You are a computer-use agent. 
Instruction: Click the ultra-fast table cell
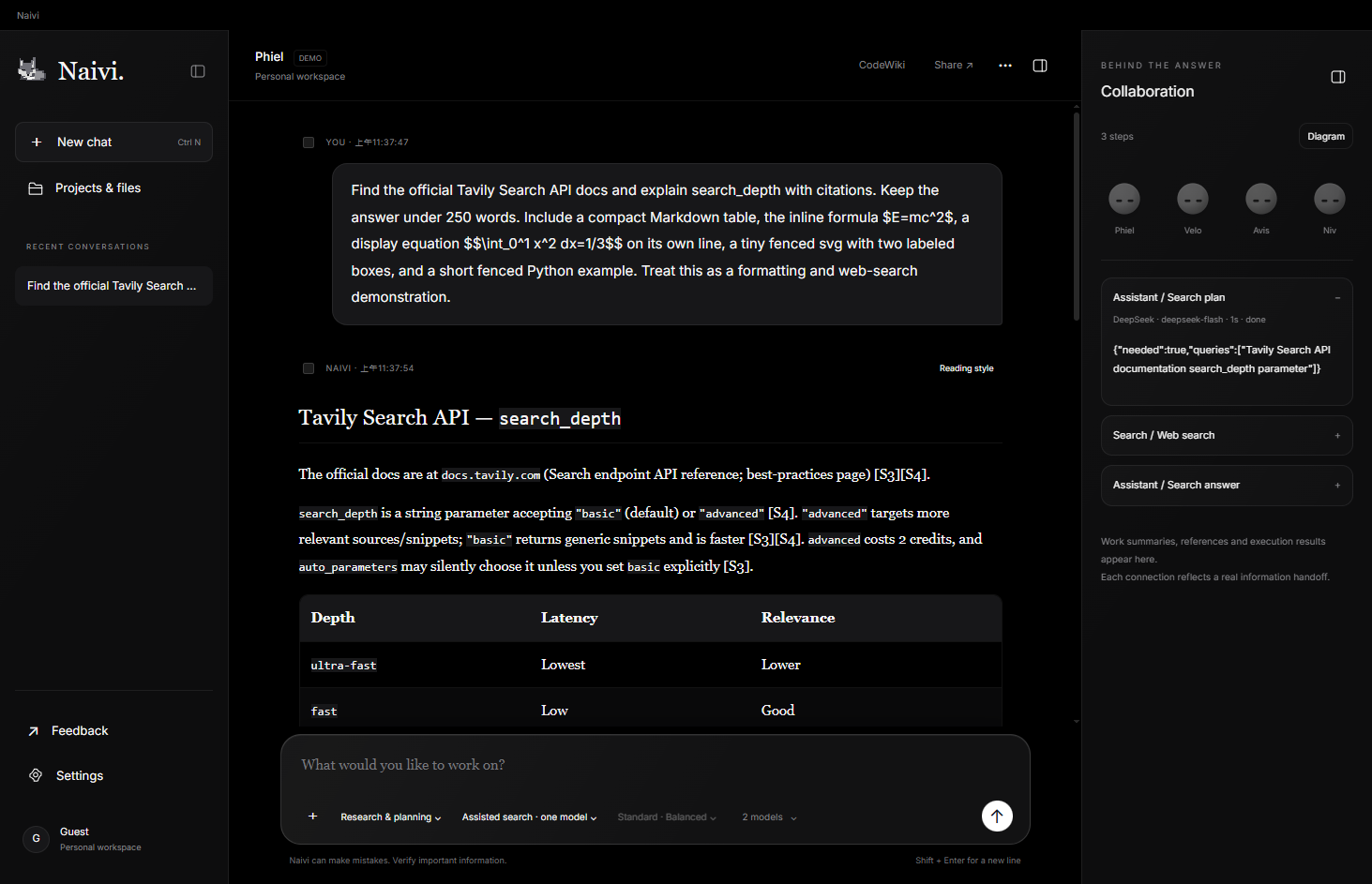point(343,666)
